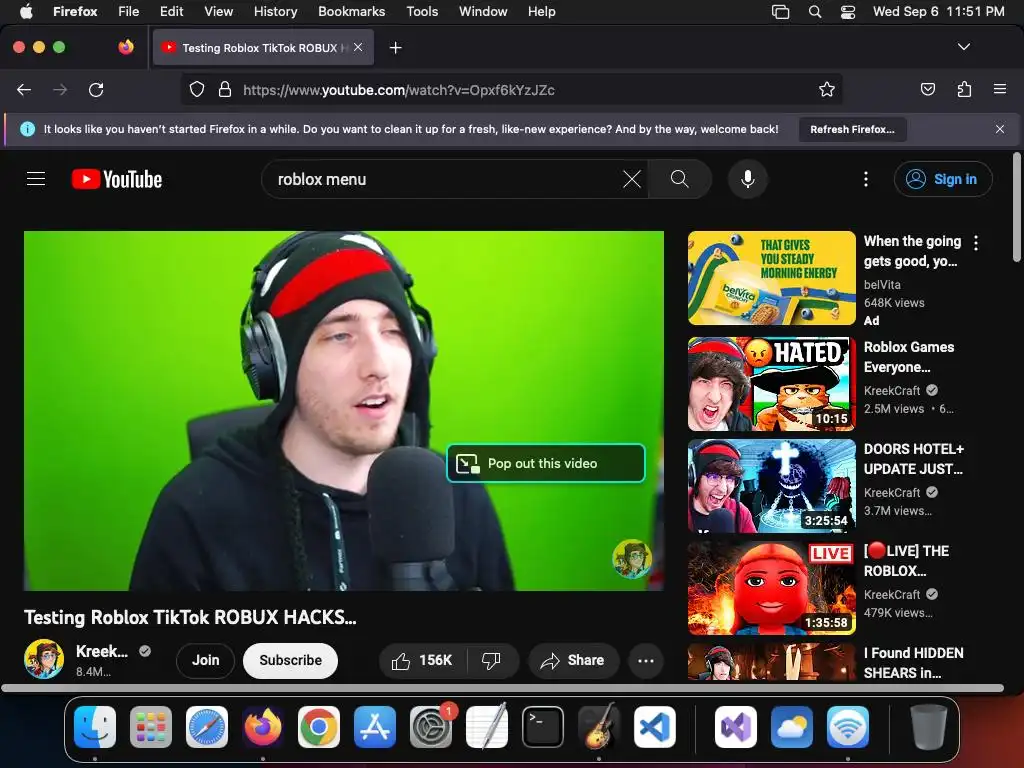Open Firefox extensions puzzle icon
This screenshot has width=1024, height=768.
pos(964,89)
